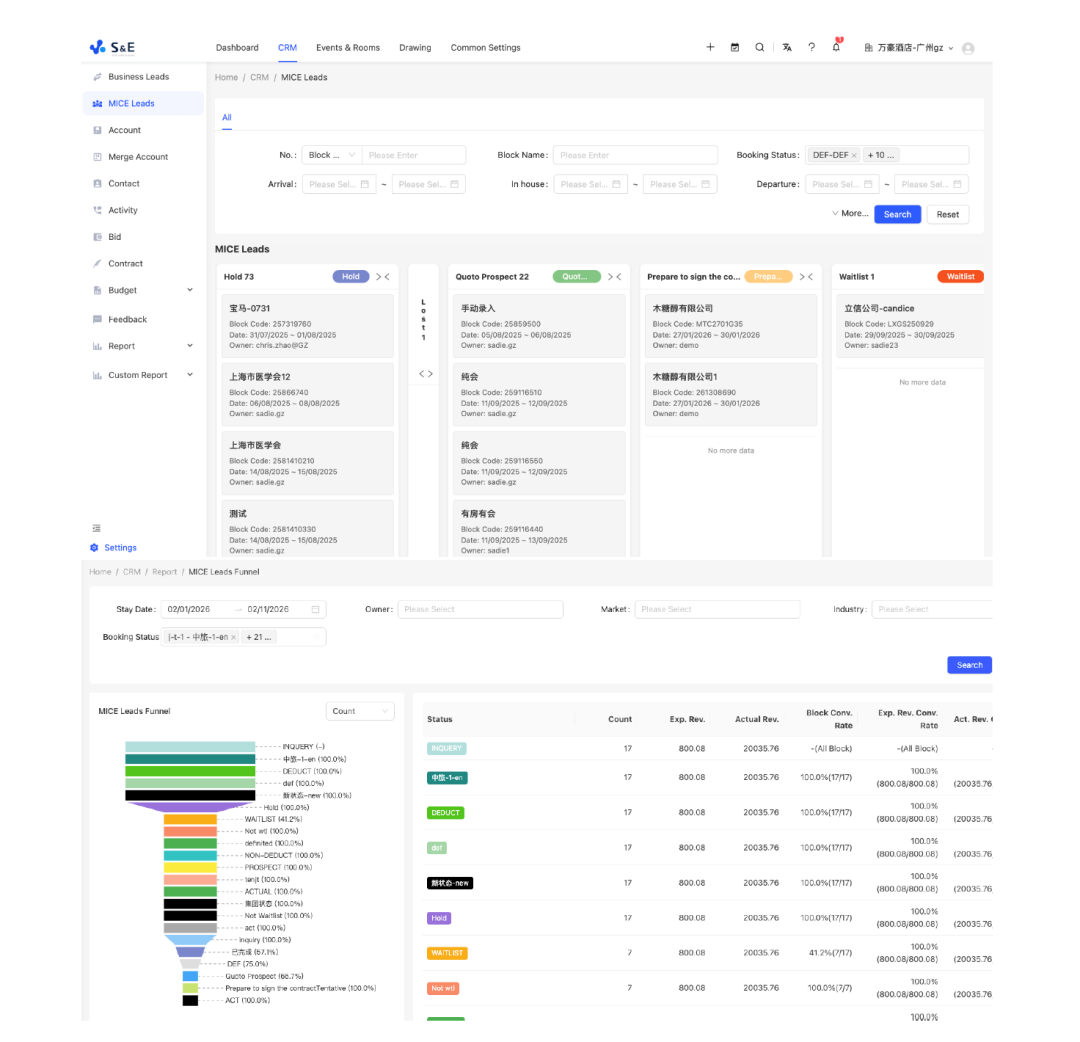
Task: Collapse Prepare to sign column arrows
Action: (x=806, y=277)
